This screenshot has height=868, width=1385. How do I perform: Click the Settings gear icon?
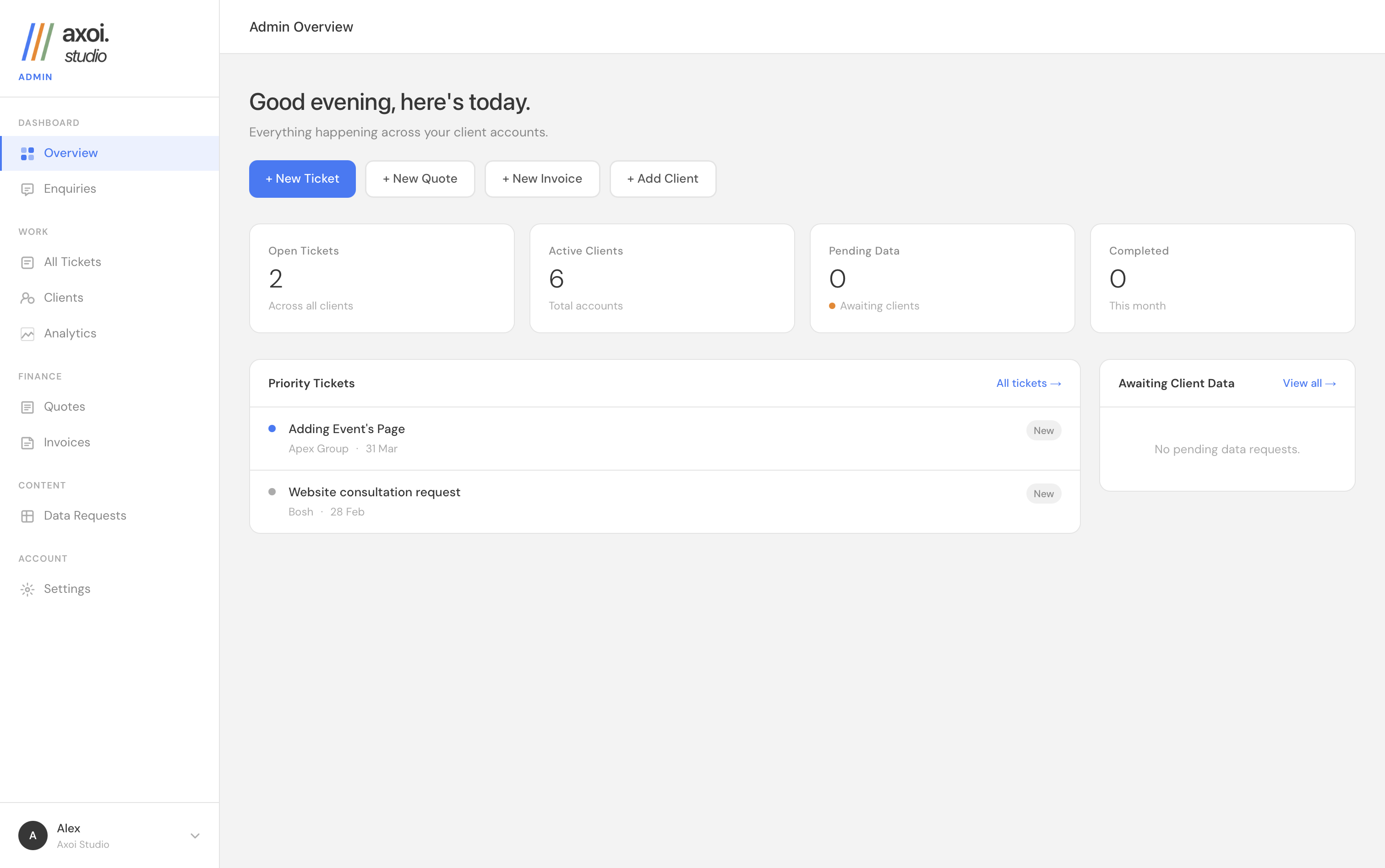(x=27, y=590)
